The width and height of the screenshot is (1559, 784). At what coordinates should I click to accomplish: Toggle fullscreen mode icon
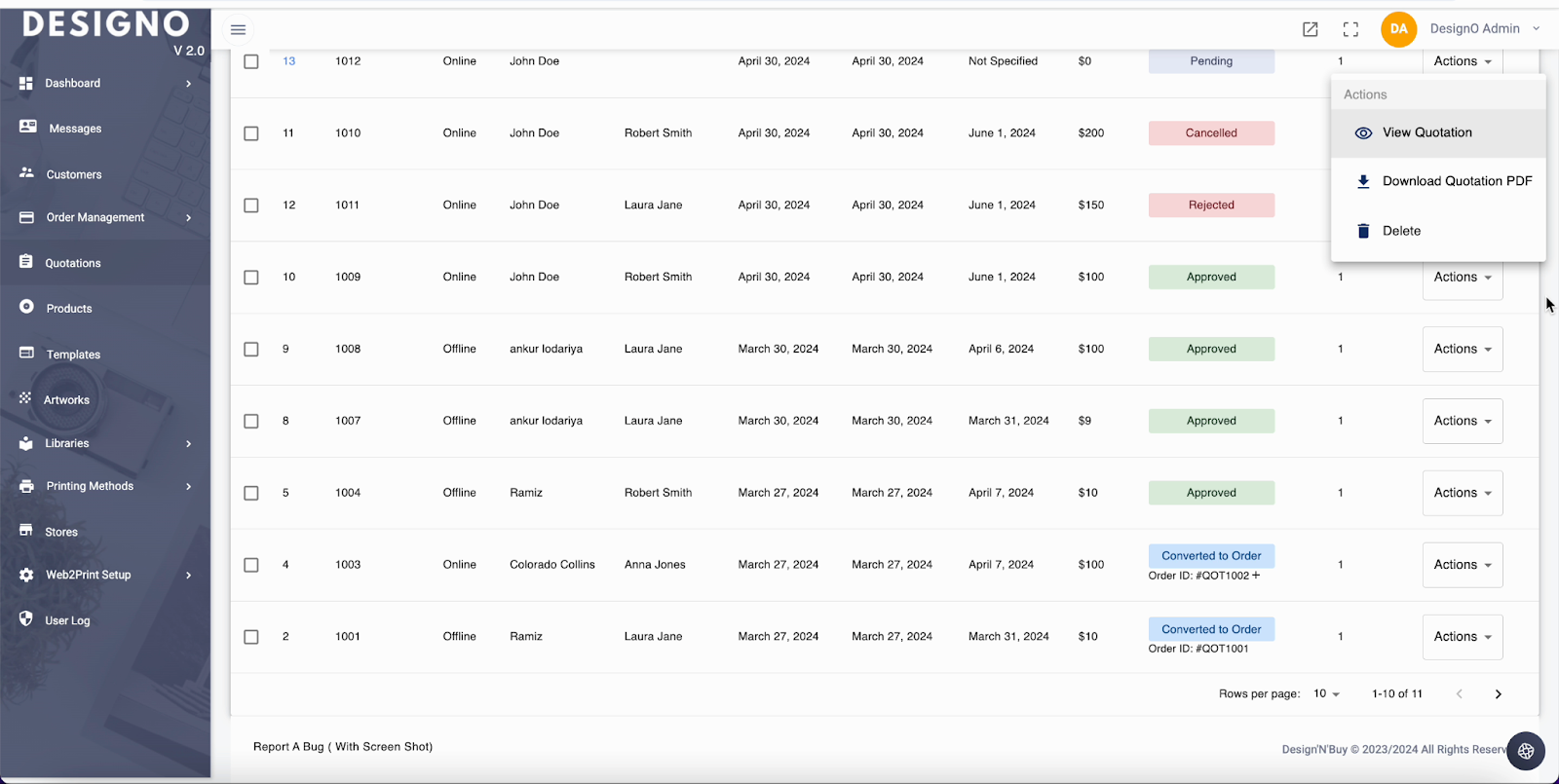pyautogui.click(x=1350, y=29)
